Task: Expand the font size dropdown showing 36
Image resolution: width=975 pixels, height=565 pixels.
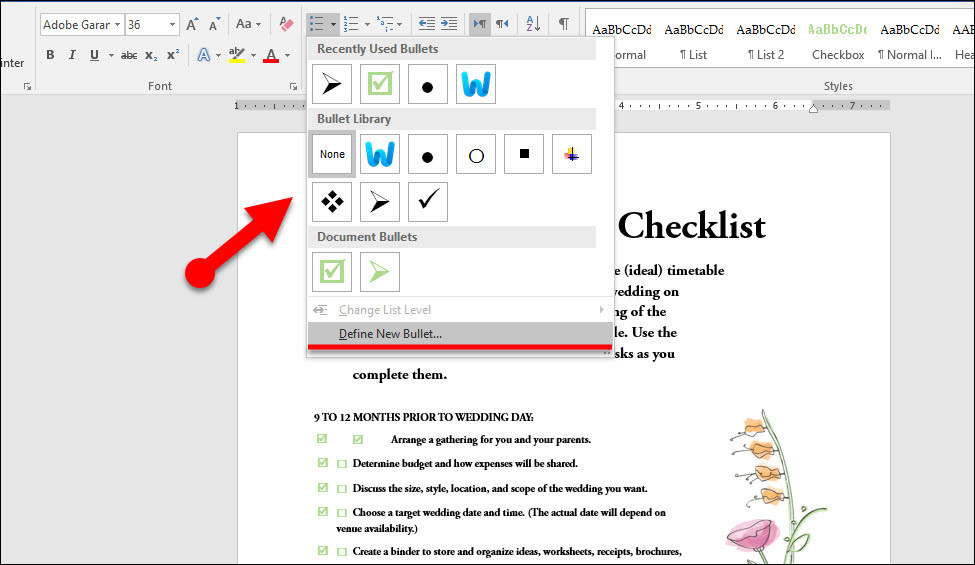Action: click(x=172, y=25)
